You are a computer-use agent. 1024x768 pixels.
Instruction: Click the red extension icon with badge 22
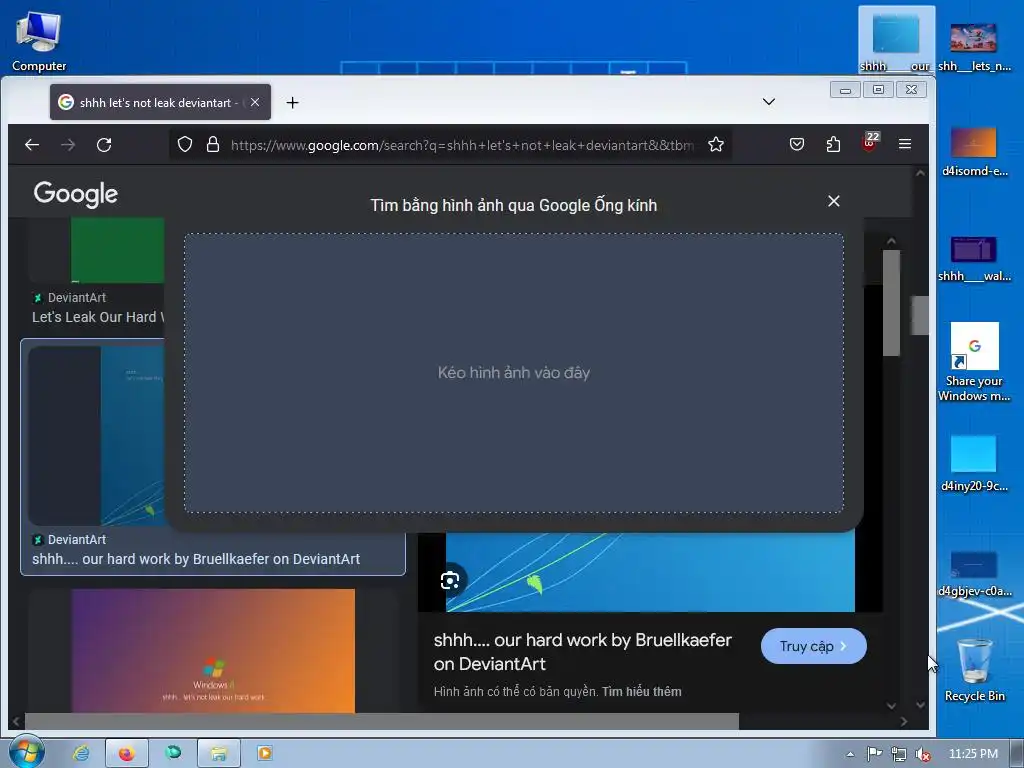pyautogui.click(x=870, y=142)
